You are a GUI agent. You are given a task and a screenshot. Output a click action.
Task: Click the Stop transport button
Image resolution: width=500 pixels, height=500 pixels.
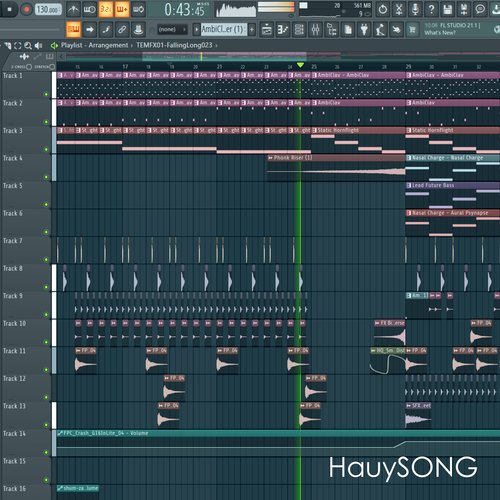click(x=10, y=9)
